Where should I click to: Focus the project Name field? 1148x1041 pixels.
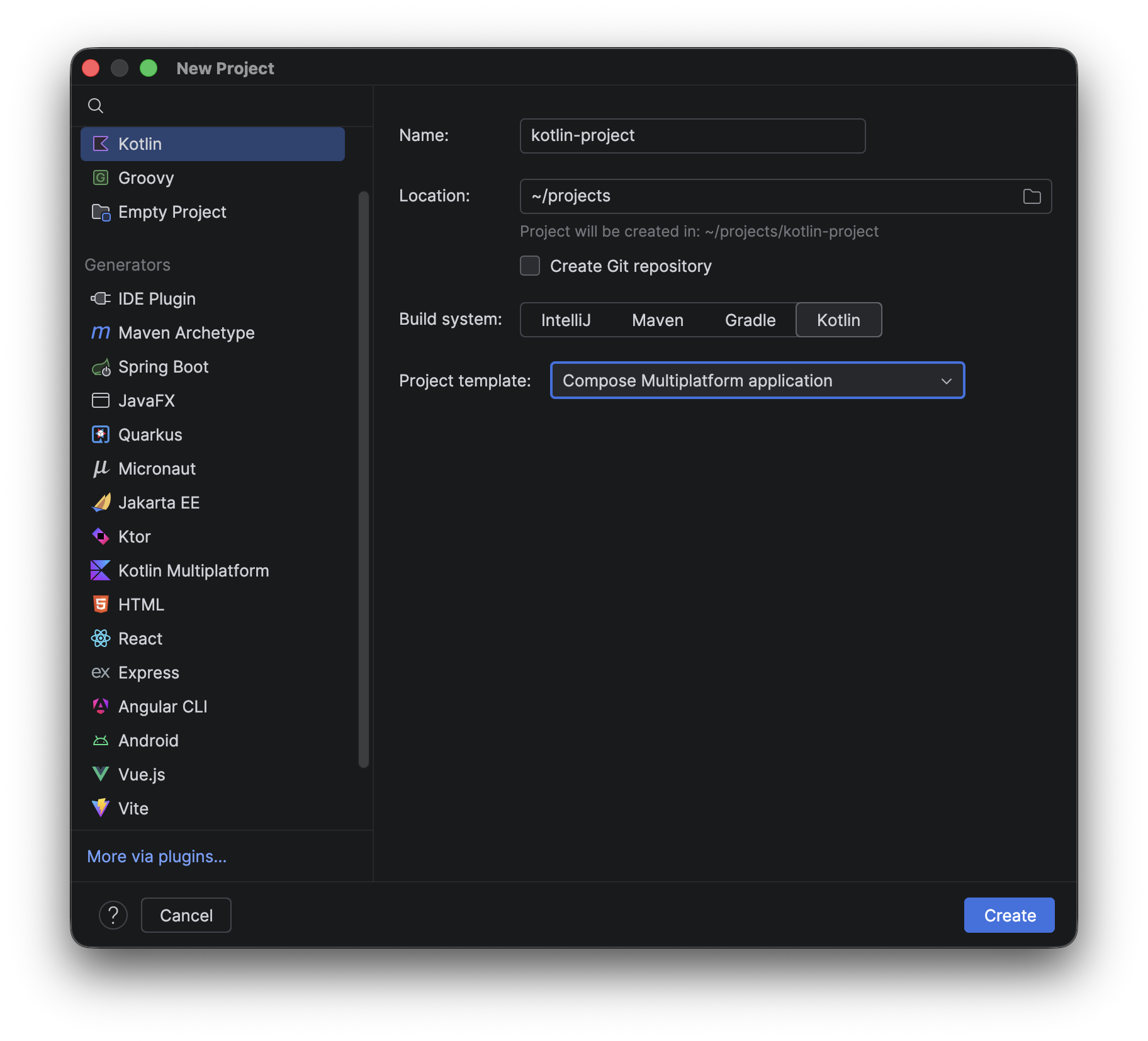point(693,136)
